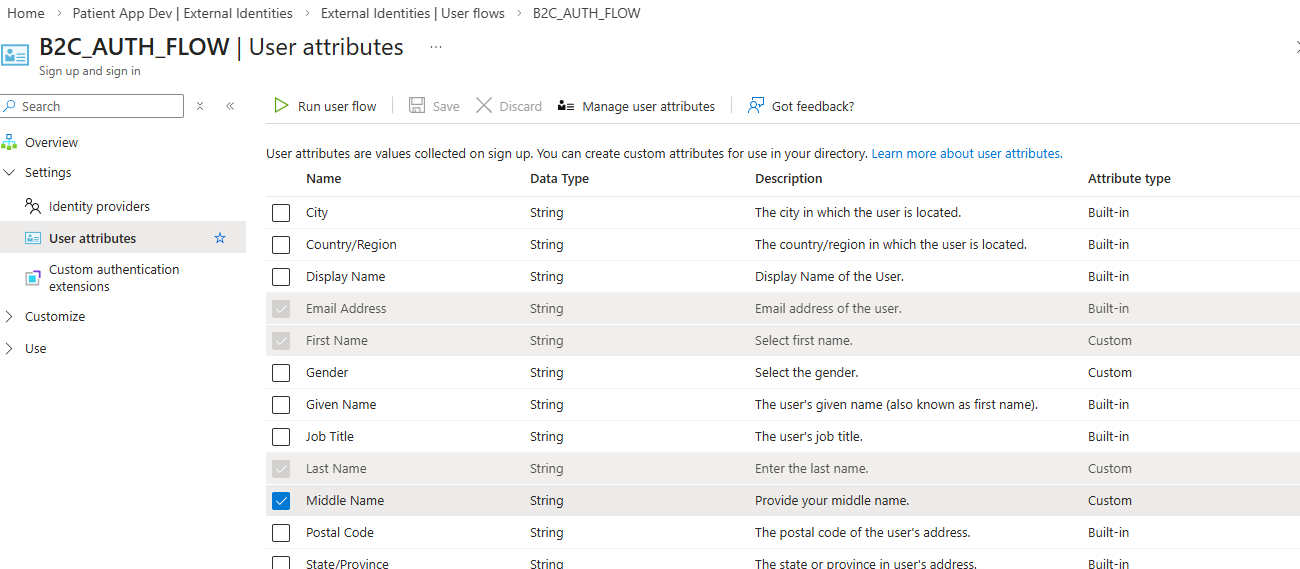Tick the Country/Region attribute checkbox
The image size is (1300, 569).
click(281, 245)
